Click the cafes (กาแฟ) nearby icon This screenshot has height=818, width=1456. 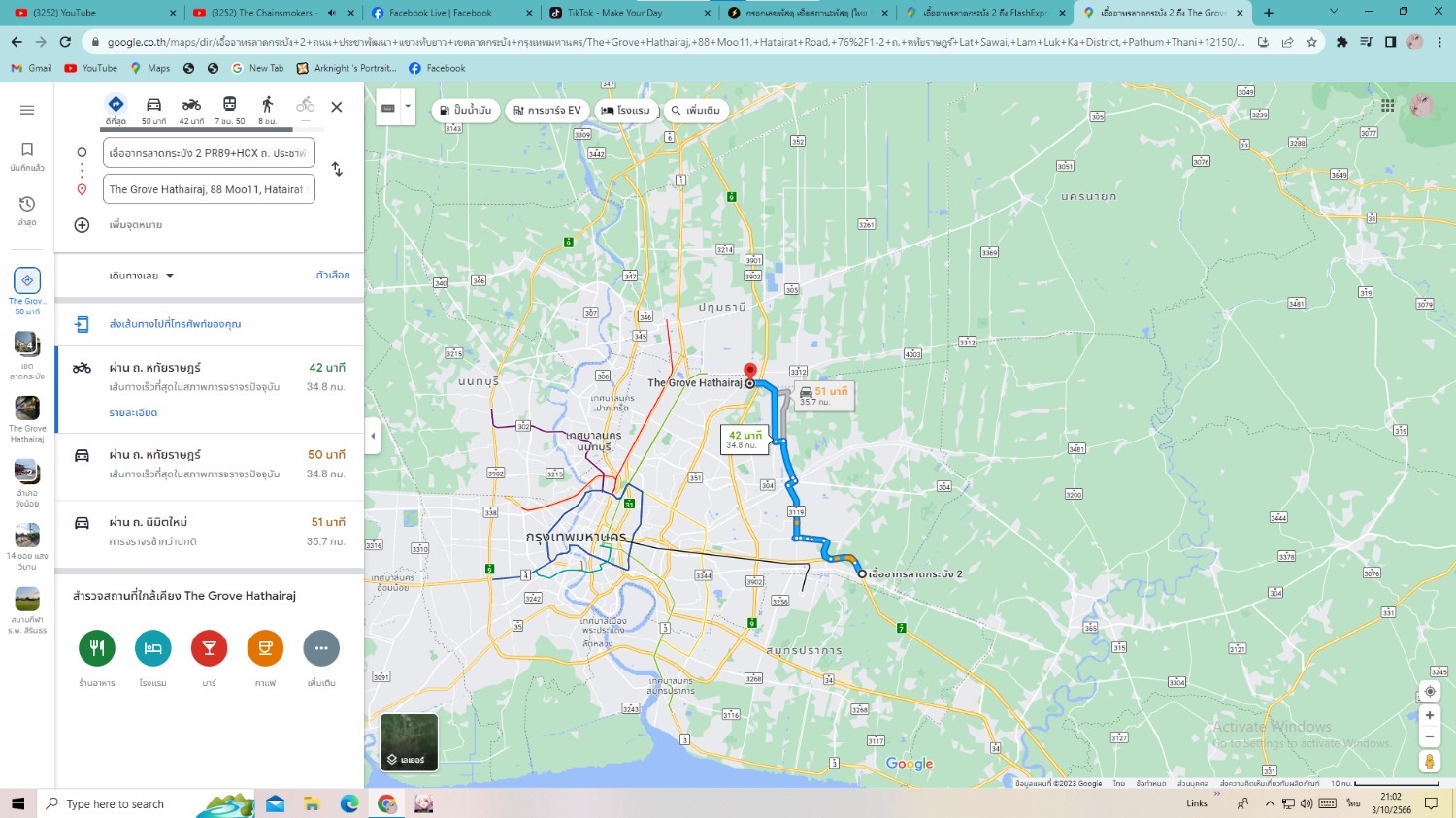pyautogui.click(x=265, y=648)
